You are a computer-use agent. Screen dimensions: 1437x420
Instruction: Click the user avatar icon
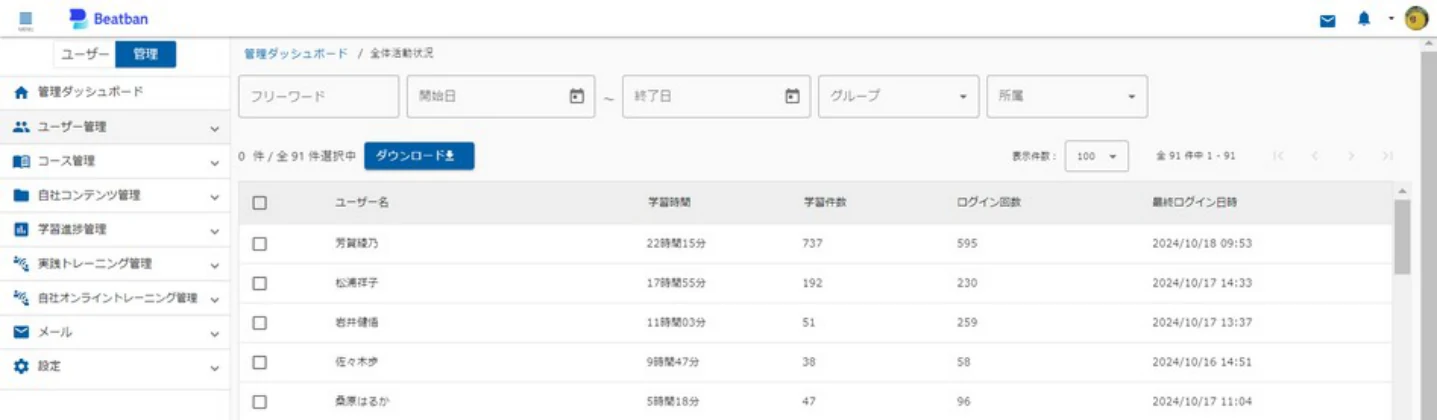(1416, 19)
